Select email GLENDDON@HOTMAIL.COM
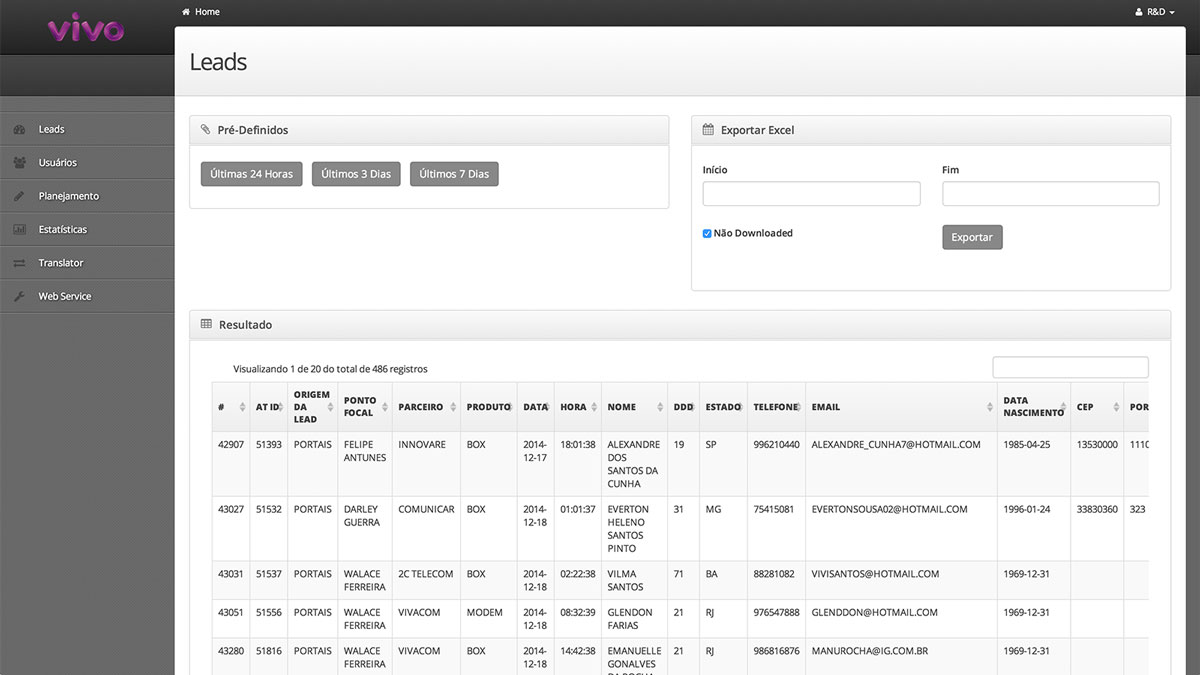 874,612
